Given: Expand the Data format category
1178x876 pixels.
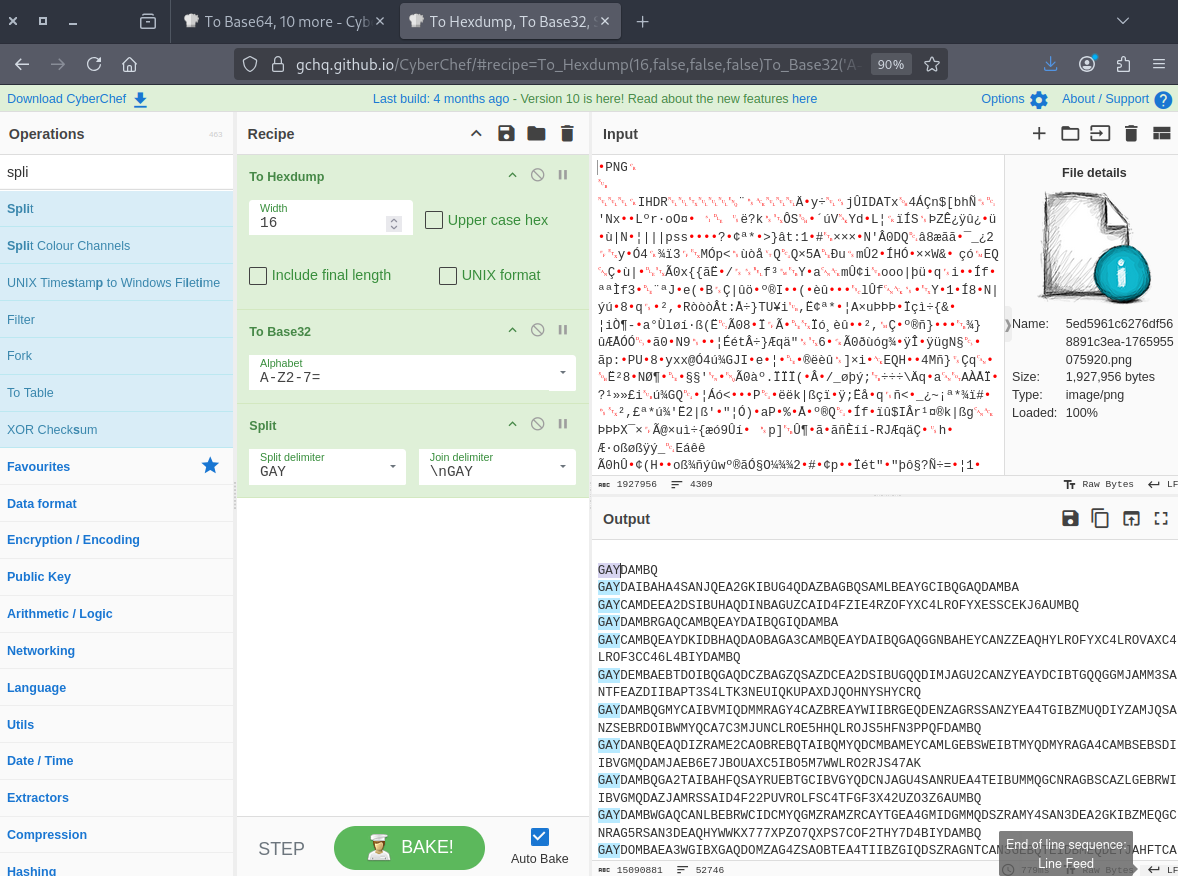Looking at the screenshot, I should tap(42, 503).
